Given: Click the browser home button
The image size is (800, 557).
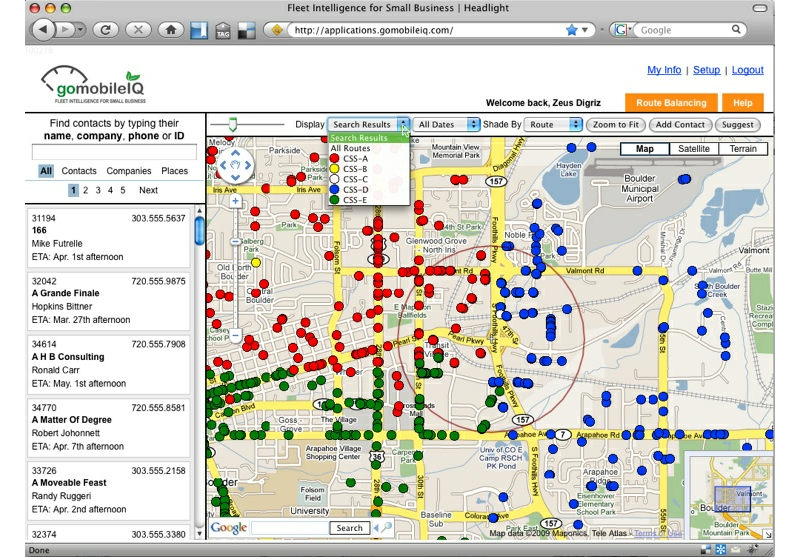Looking at the screenshot, I should click(171, 30).
